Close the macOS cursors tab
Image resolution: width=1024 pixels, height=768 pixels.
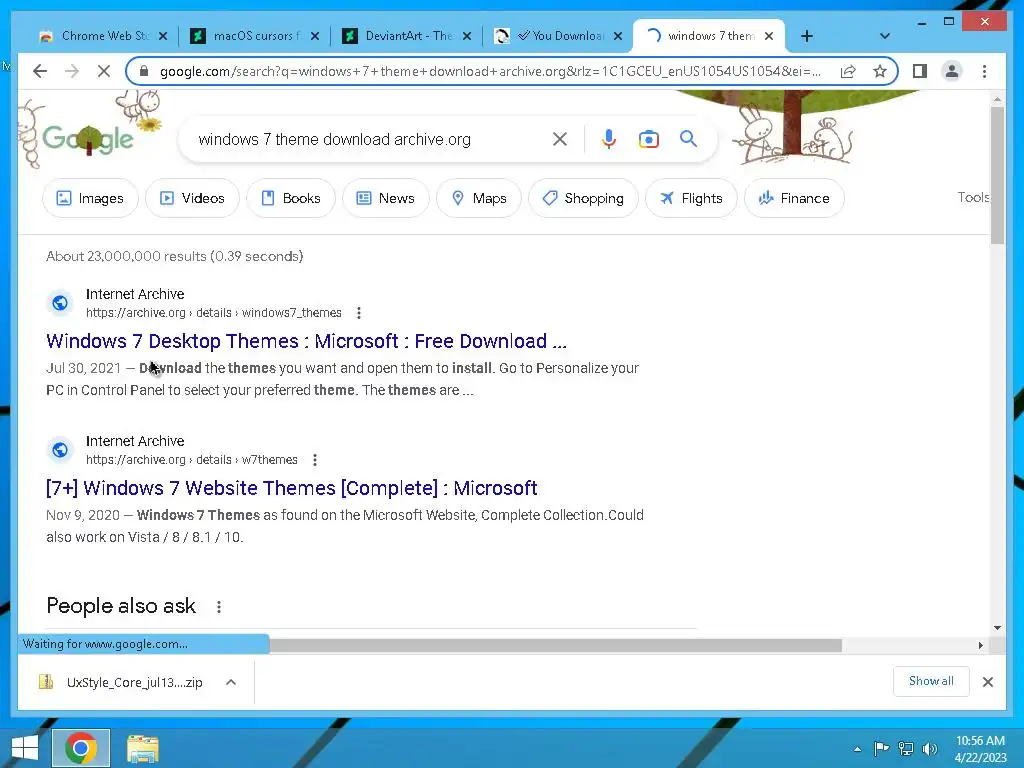pos(315,36)
